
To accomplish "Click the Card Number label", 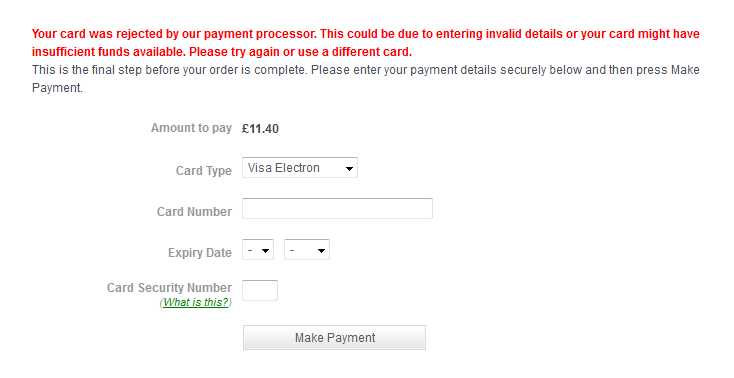I will pos(194,212).
